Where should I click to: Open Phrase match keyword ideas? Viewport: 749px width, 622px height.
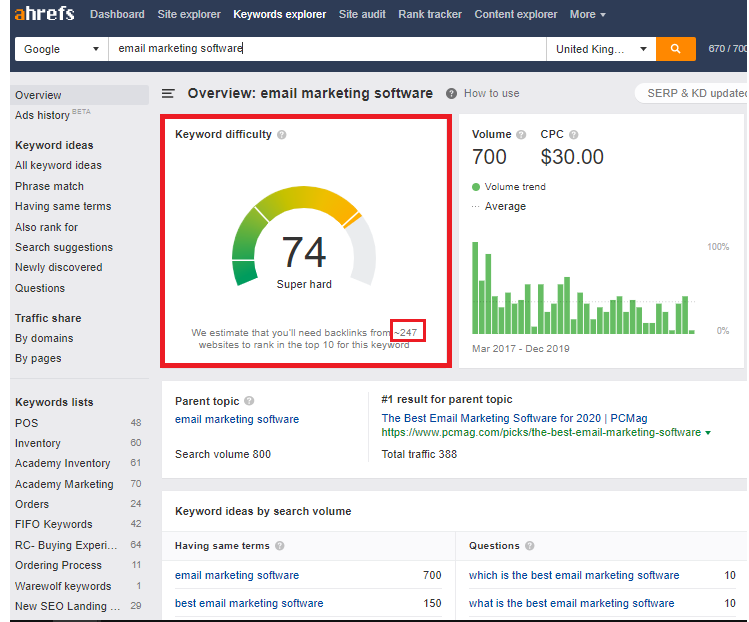[x=49, y=186]
